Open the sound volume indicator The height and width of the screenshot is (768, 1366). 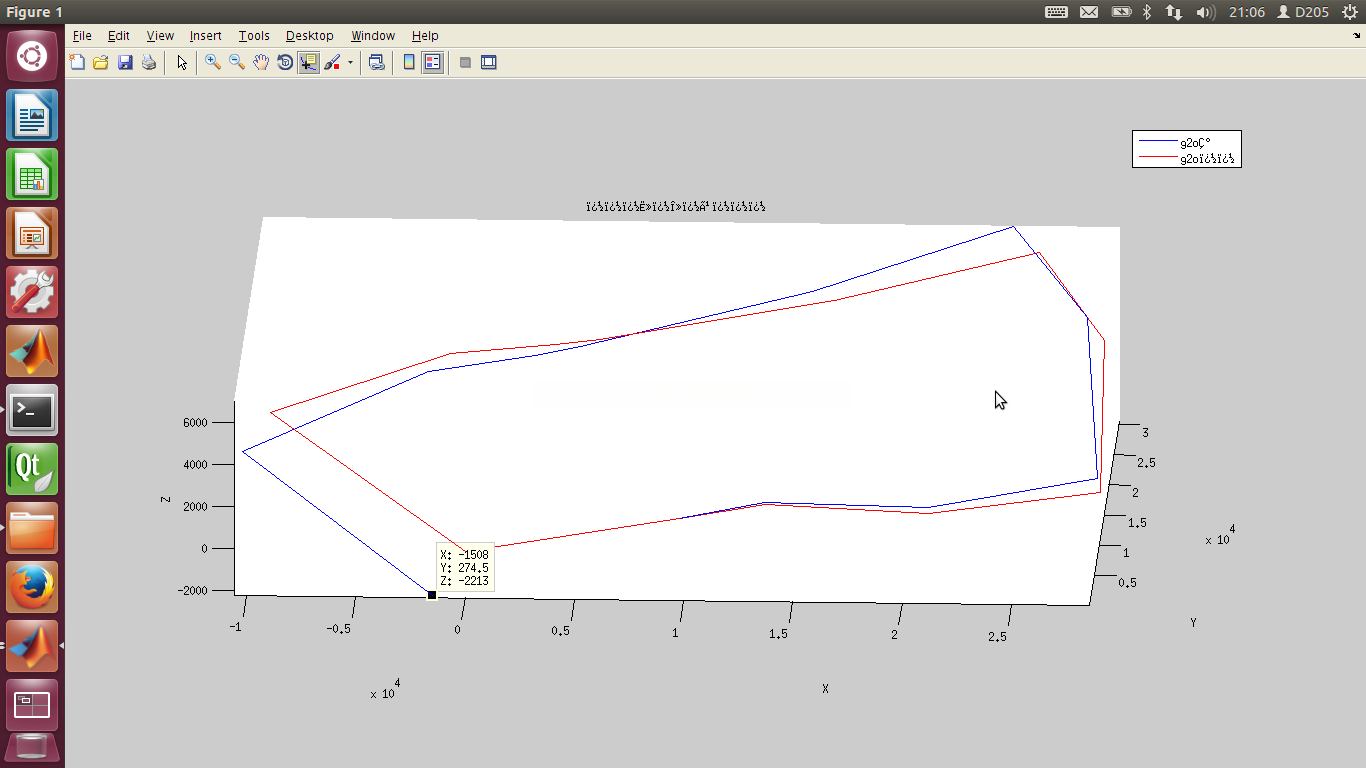click(1205, 12)
